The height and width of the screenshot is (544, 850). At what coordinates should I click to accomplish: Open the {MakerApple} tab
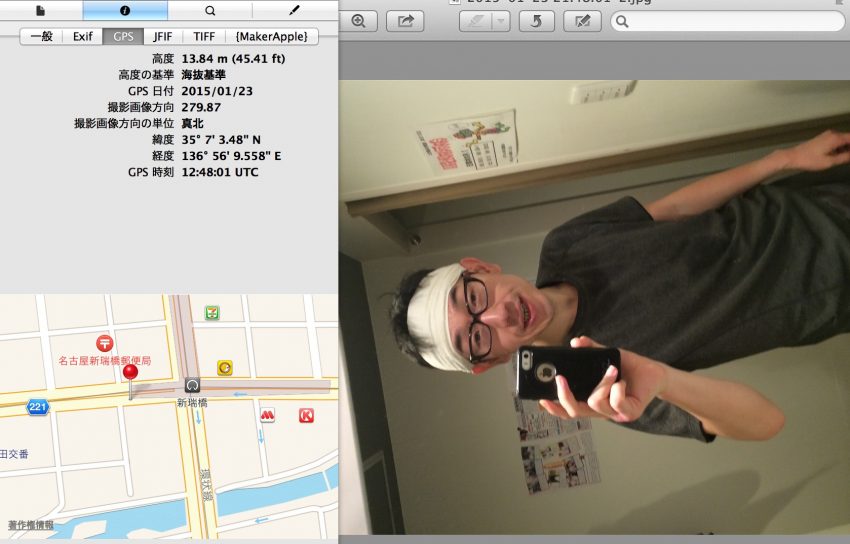click(272, 36)
